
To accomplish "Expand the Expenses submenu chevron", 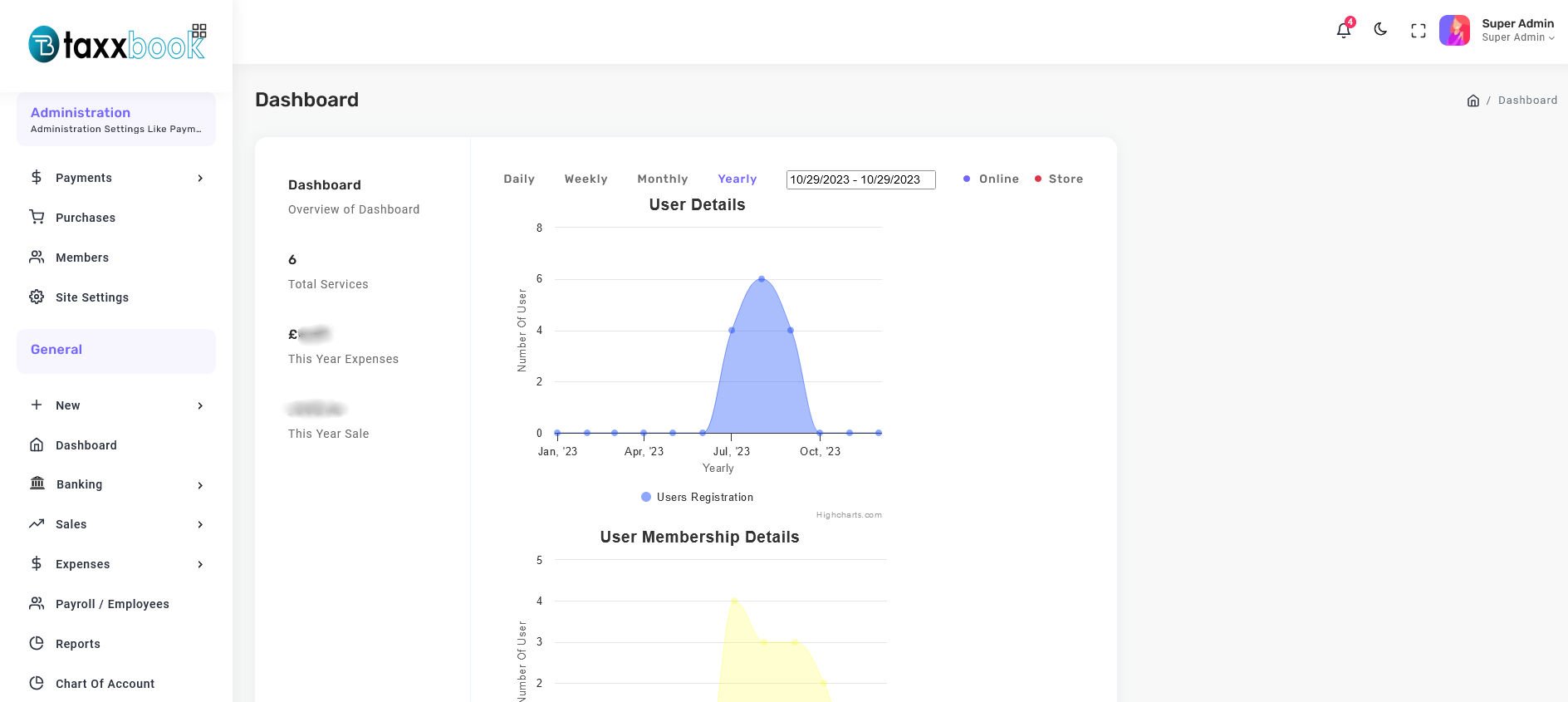I will pyautogui.click(x=200, y=564).
